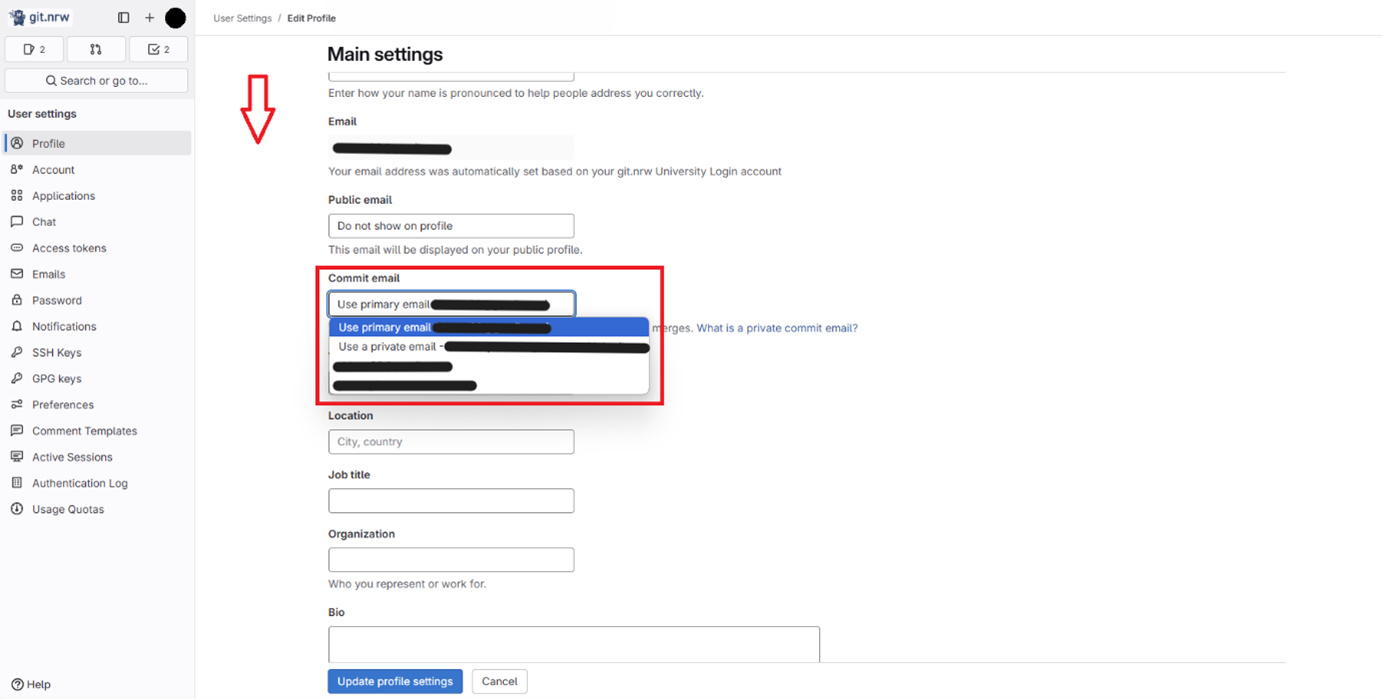Collapse the sidebar using the panel icon
The width and height of the screenshot is (1382, 699).
point(122,17)
